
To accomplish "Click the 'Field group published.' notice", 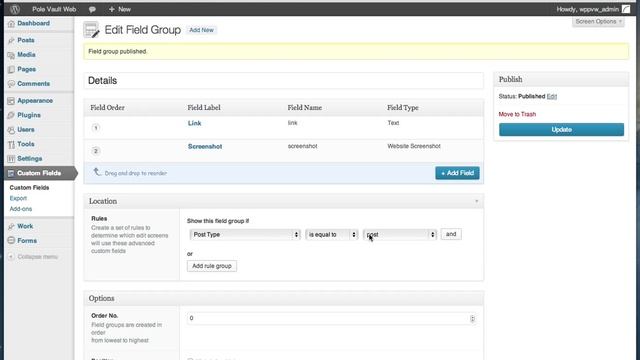I will [x=356, y=51].
